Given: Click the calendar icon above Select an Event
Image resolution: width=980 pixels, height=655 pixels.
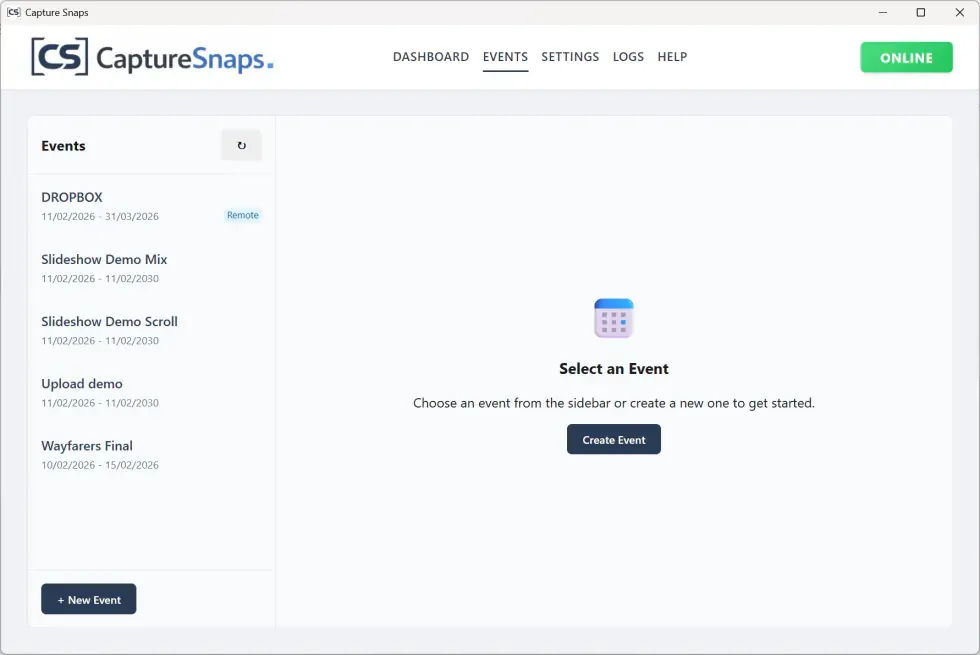Looking at the screenshot, I should click(613, 318).
